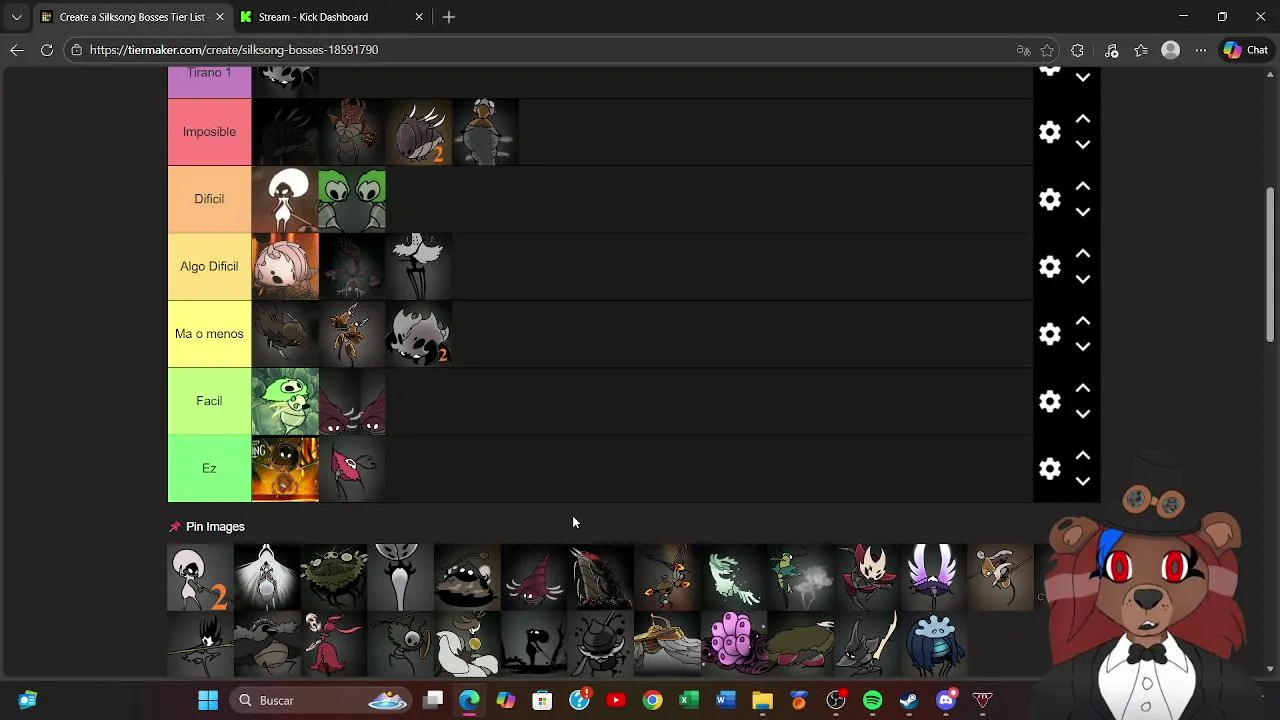Screen dimensions: 1280x720
Task: Select fiery boss image in Ez tier
Action: click(285, 468)
